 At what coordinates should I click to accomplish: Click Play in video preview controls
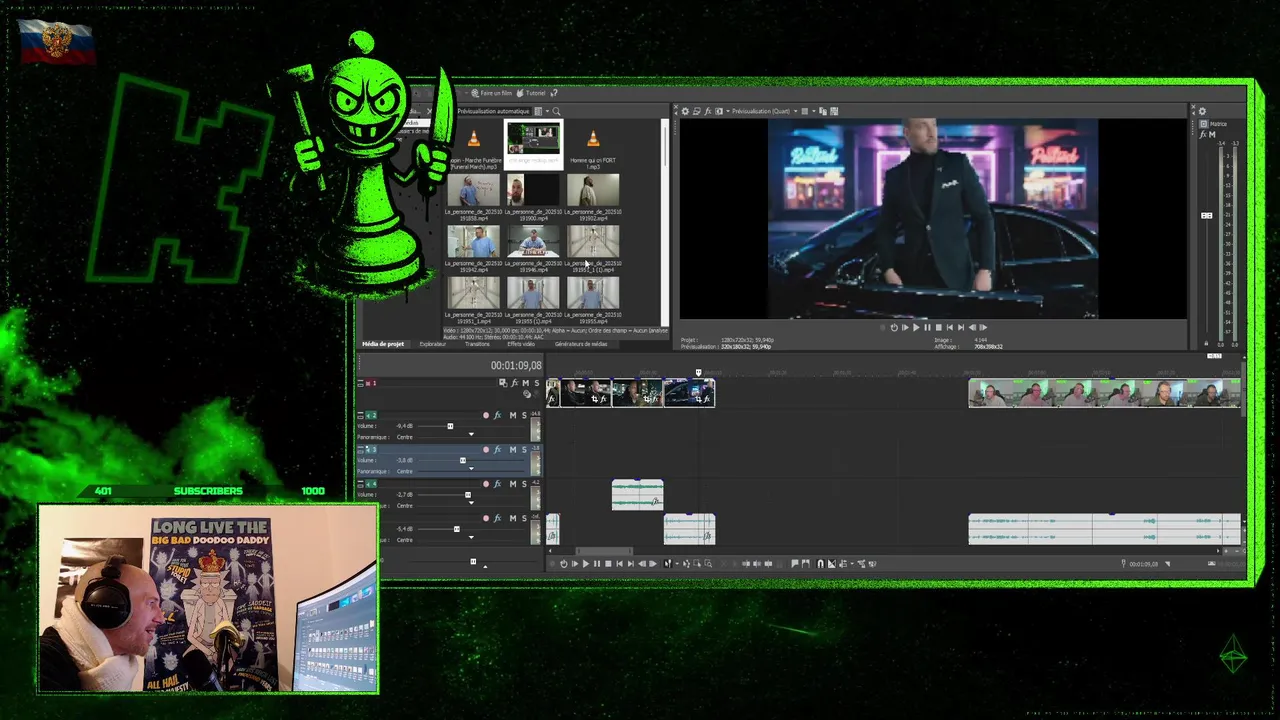(x=916, y=327)
